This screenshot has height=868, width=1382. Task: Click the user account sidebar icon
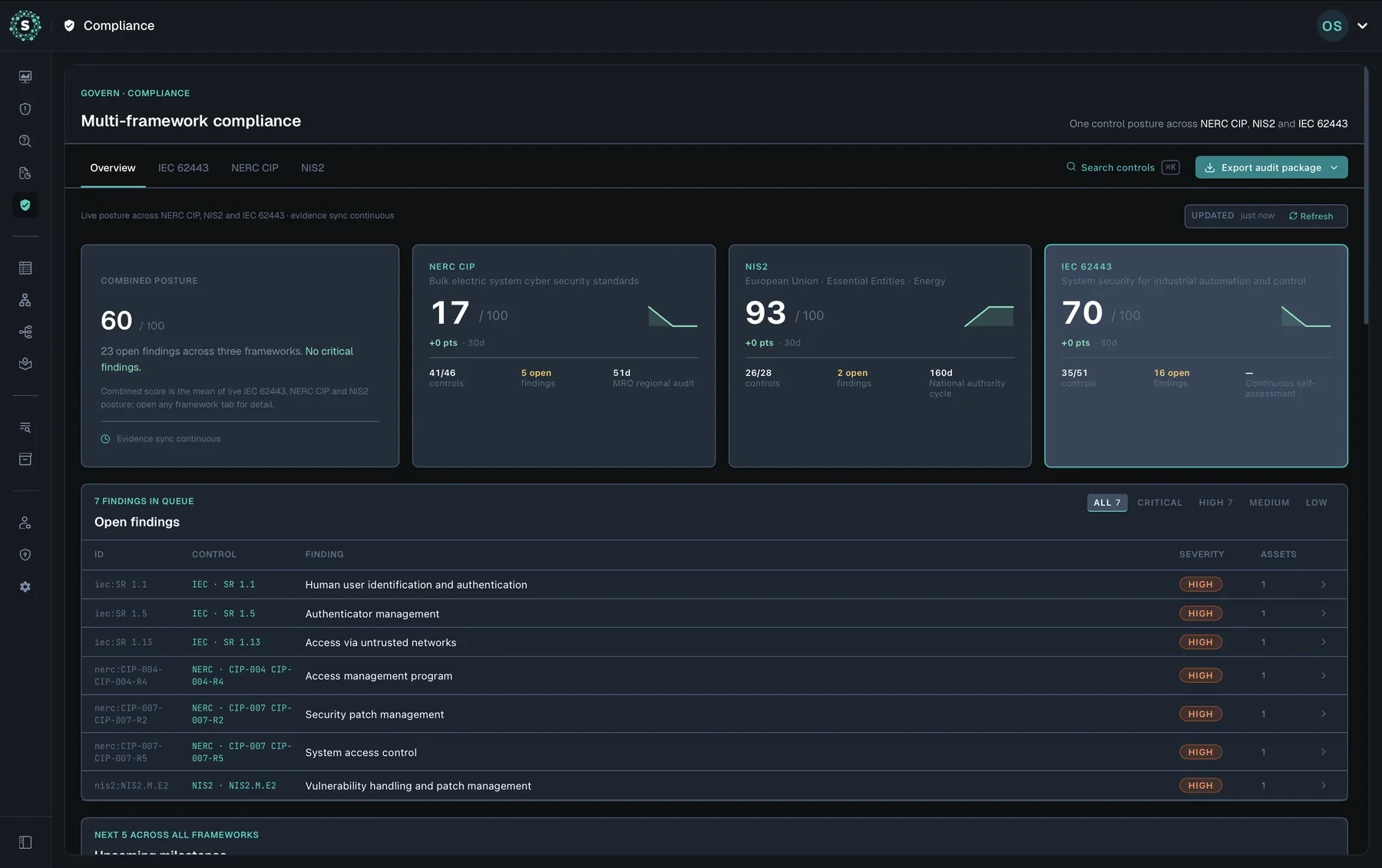coord(25,523)
